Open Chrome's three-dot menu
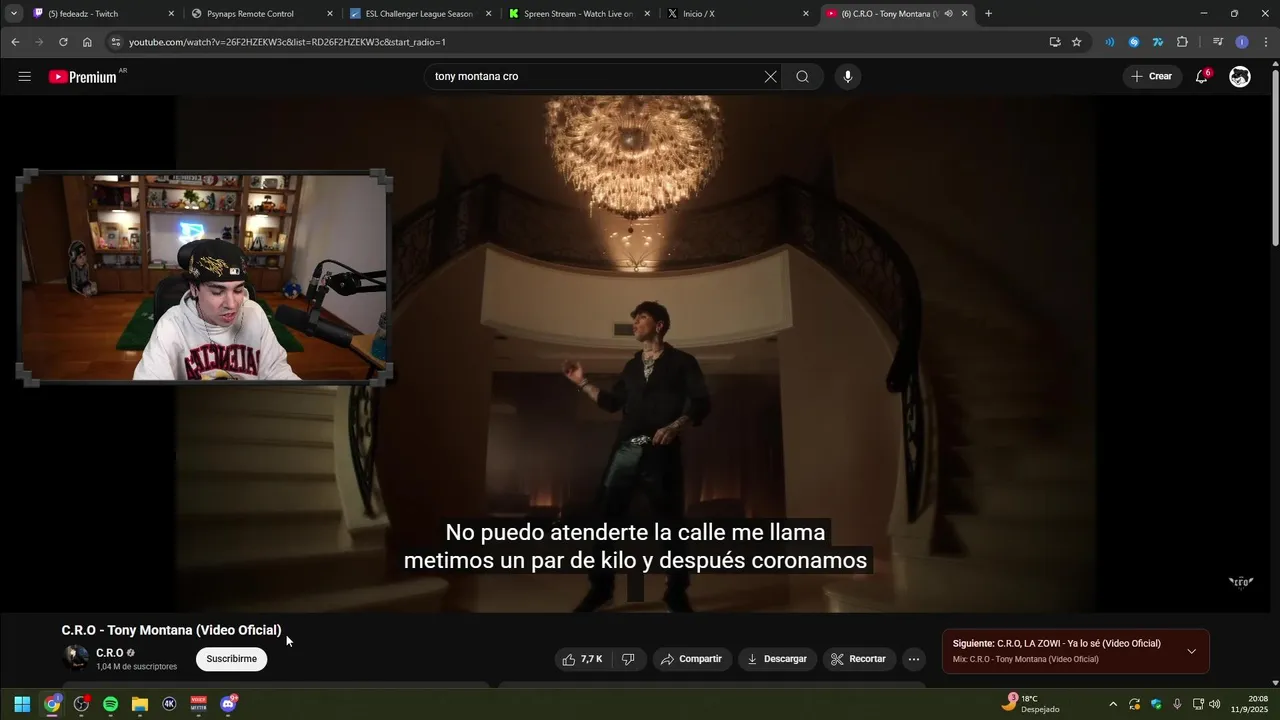Image resolution: width=1280 pixels, height=720 pixels. [1266, 42]
